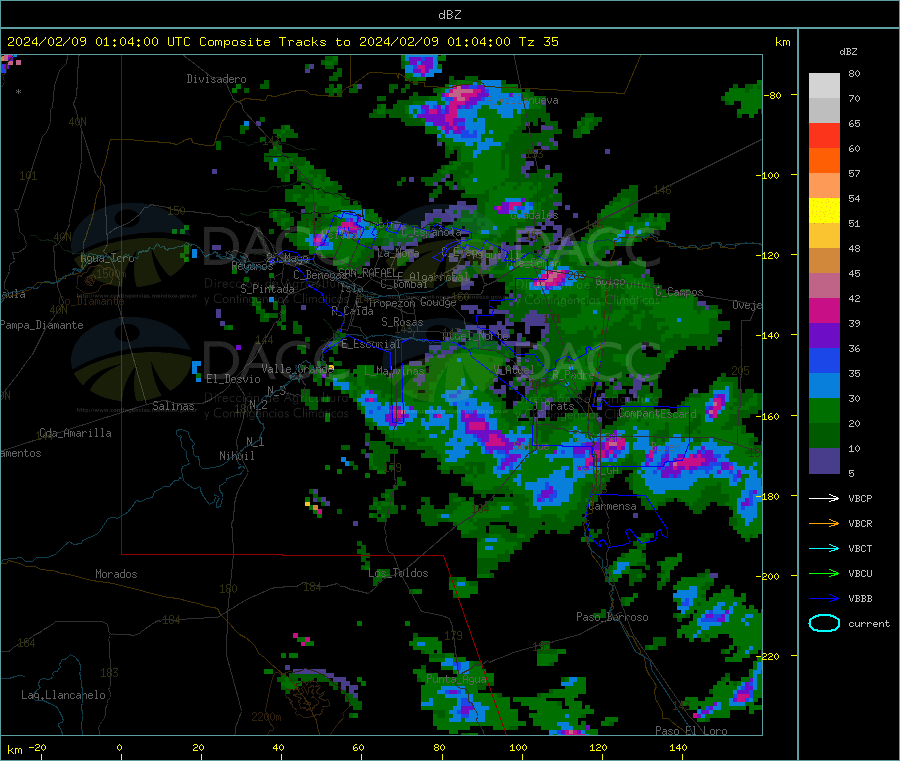
Task: Click the Gouge map label
Action: pos(438,302)
